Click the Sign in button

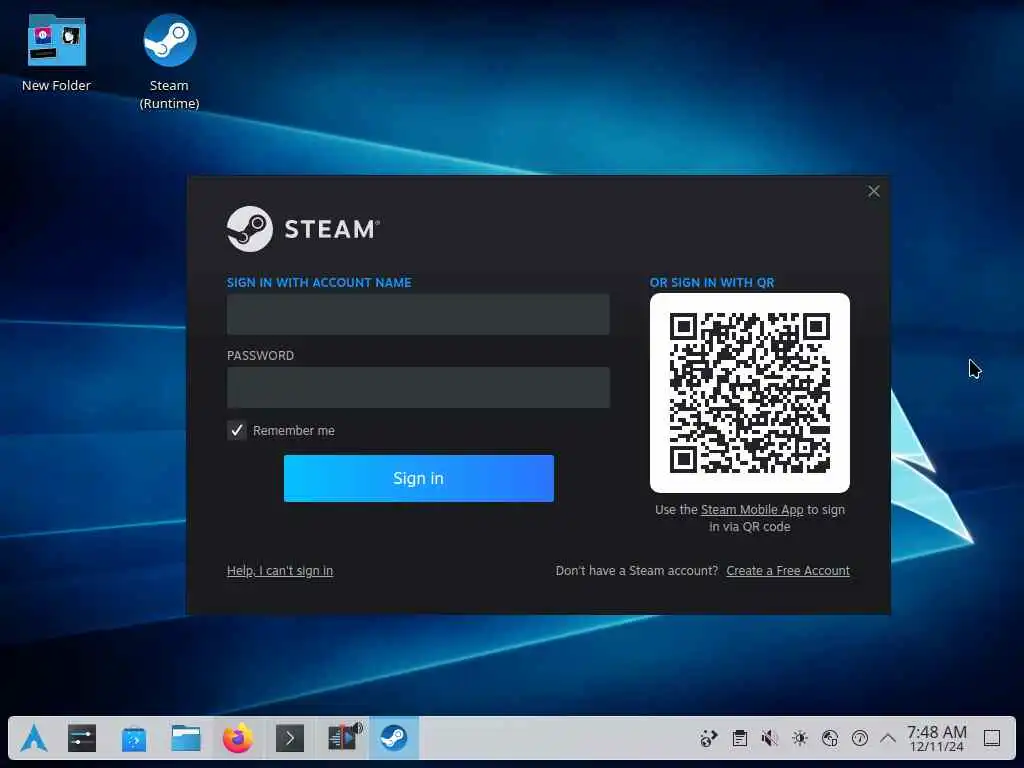(x=419, y=479)
